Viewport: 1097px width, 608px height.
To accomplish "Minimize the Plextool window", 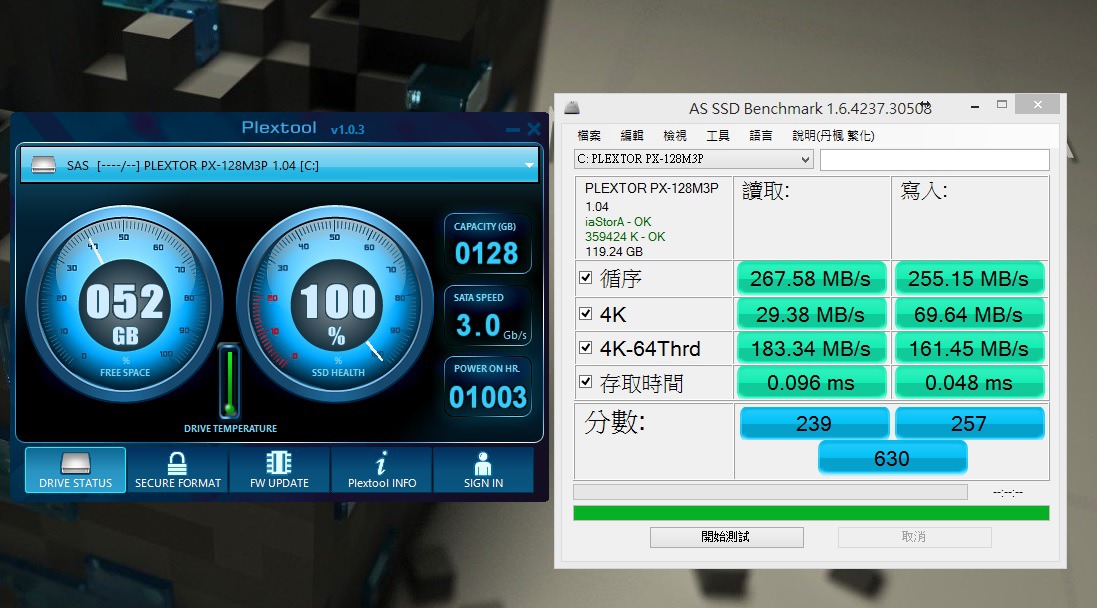I will pos(513,129).
